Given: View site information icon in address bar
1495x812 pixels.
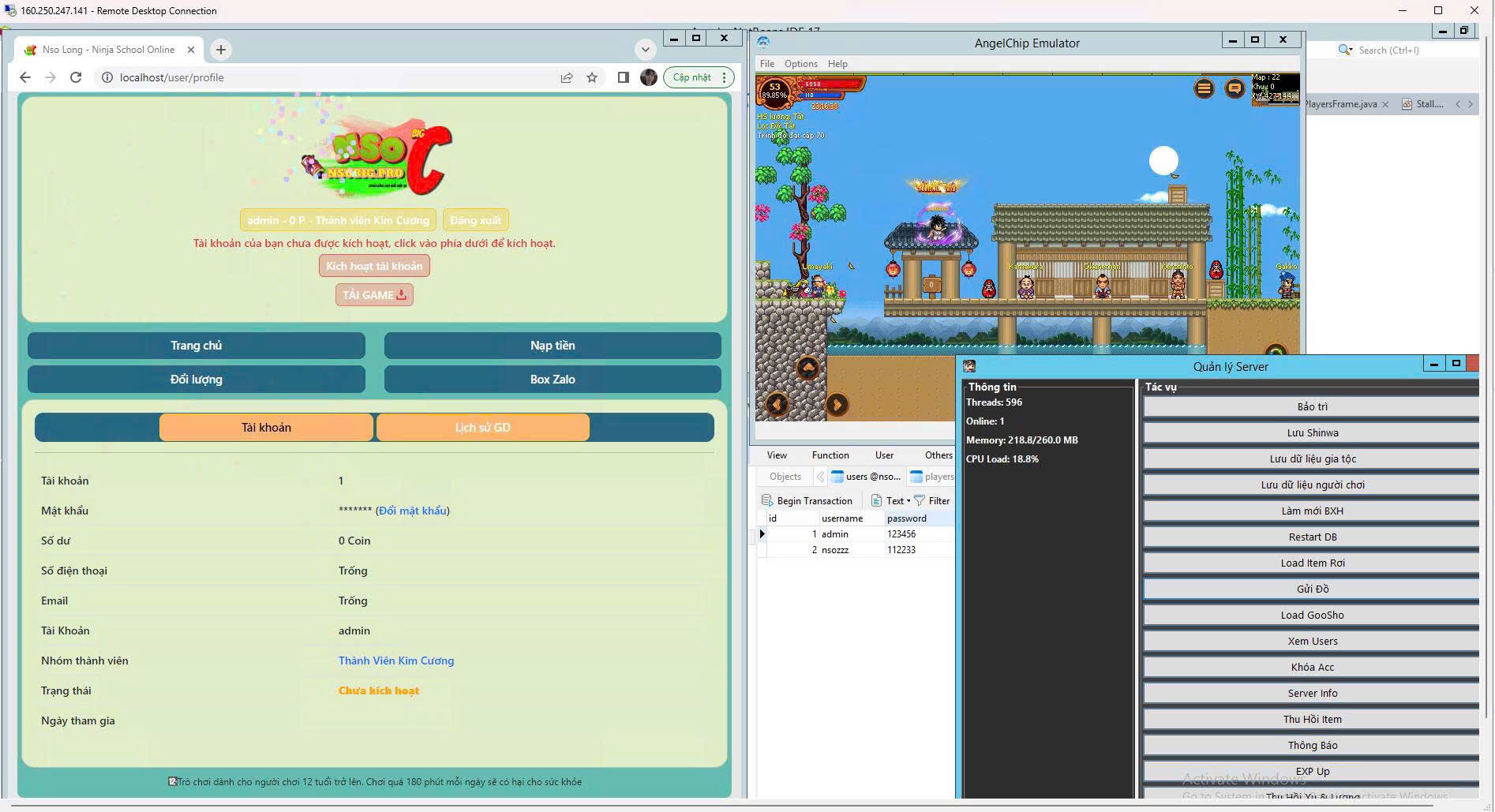Looking at the screenshot, I should [x=107, y=77].
